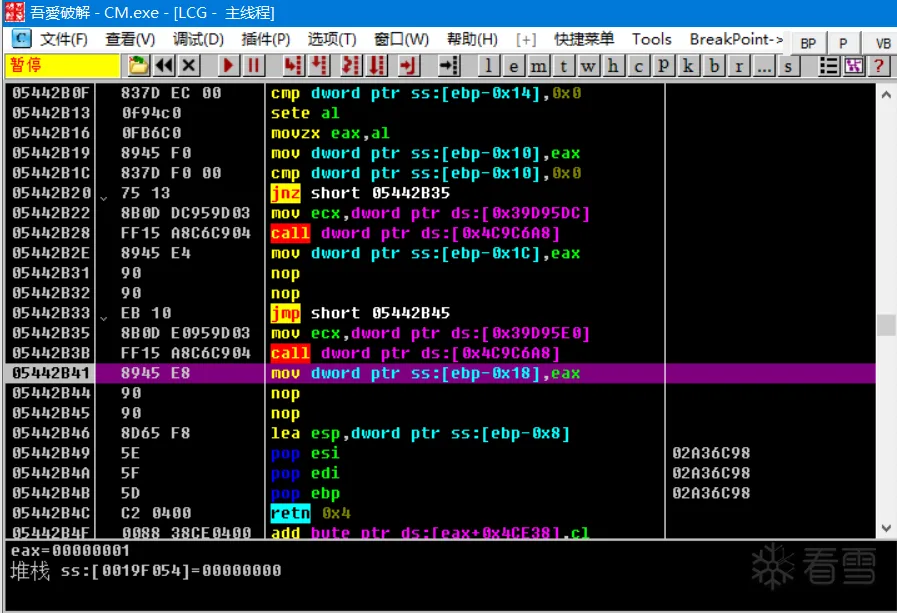Select the jnz short 05442B35 instruction
Viewport: 897px width, 613px height.
pyautogui.click(x=360, y=193)
